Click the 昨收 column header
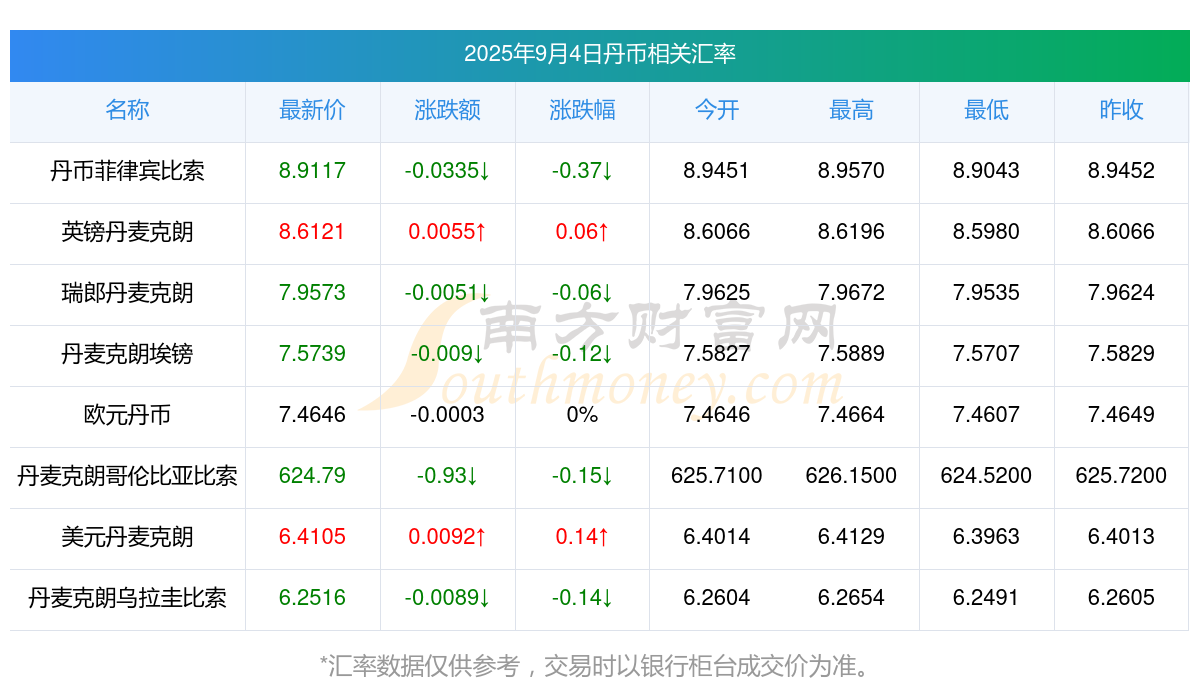 tap(1122, 110)
